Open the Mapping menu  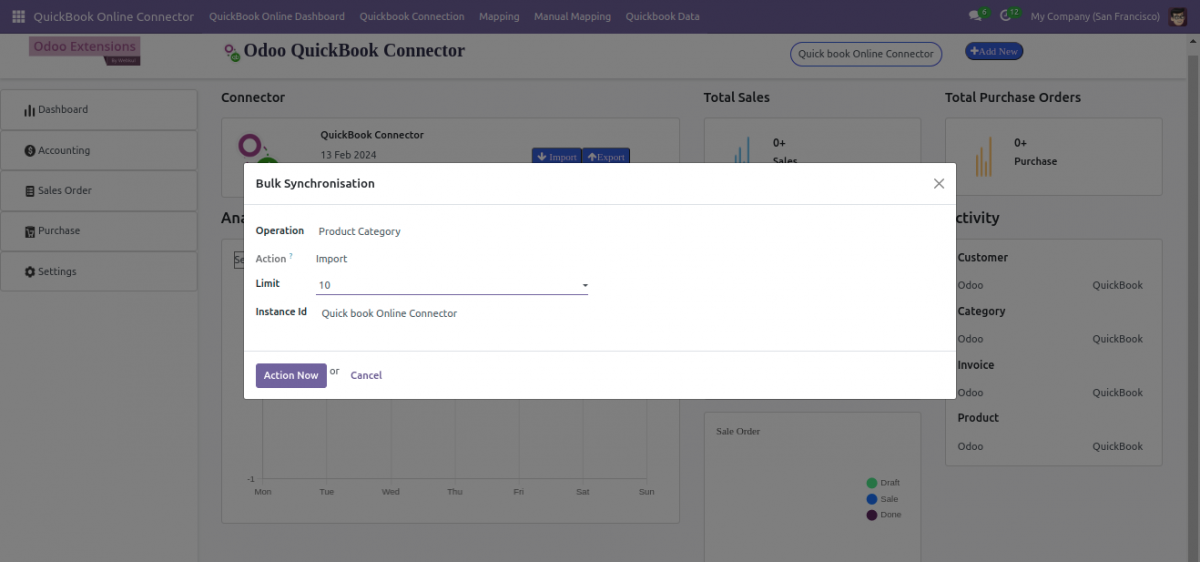coord(499,17)
